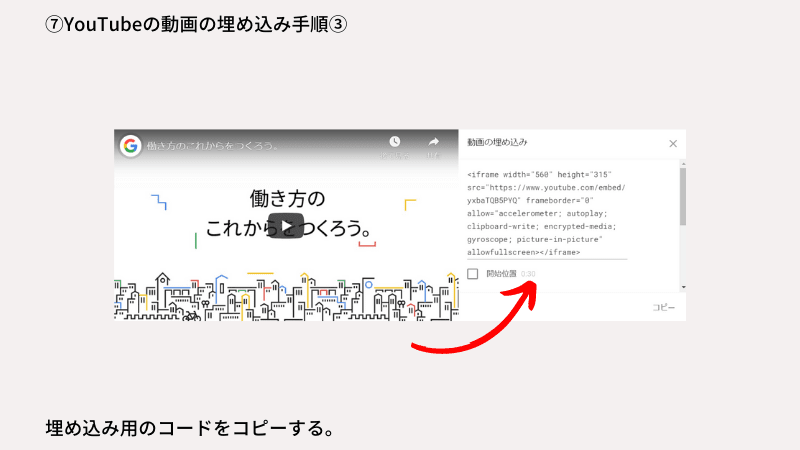The width and height of the screenshot is (800, 450).
Task: Play the embedded YouTube video
Action: coord(286,226)
